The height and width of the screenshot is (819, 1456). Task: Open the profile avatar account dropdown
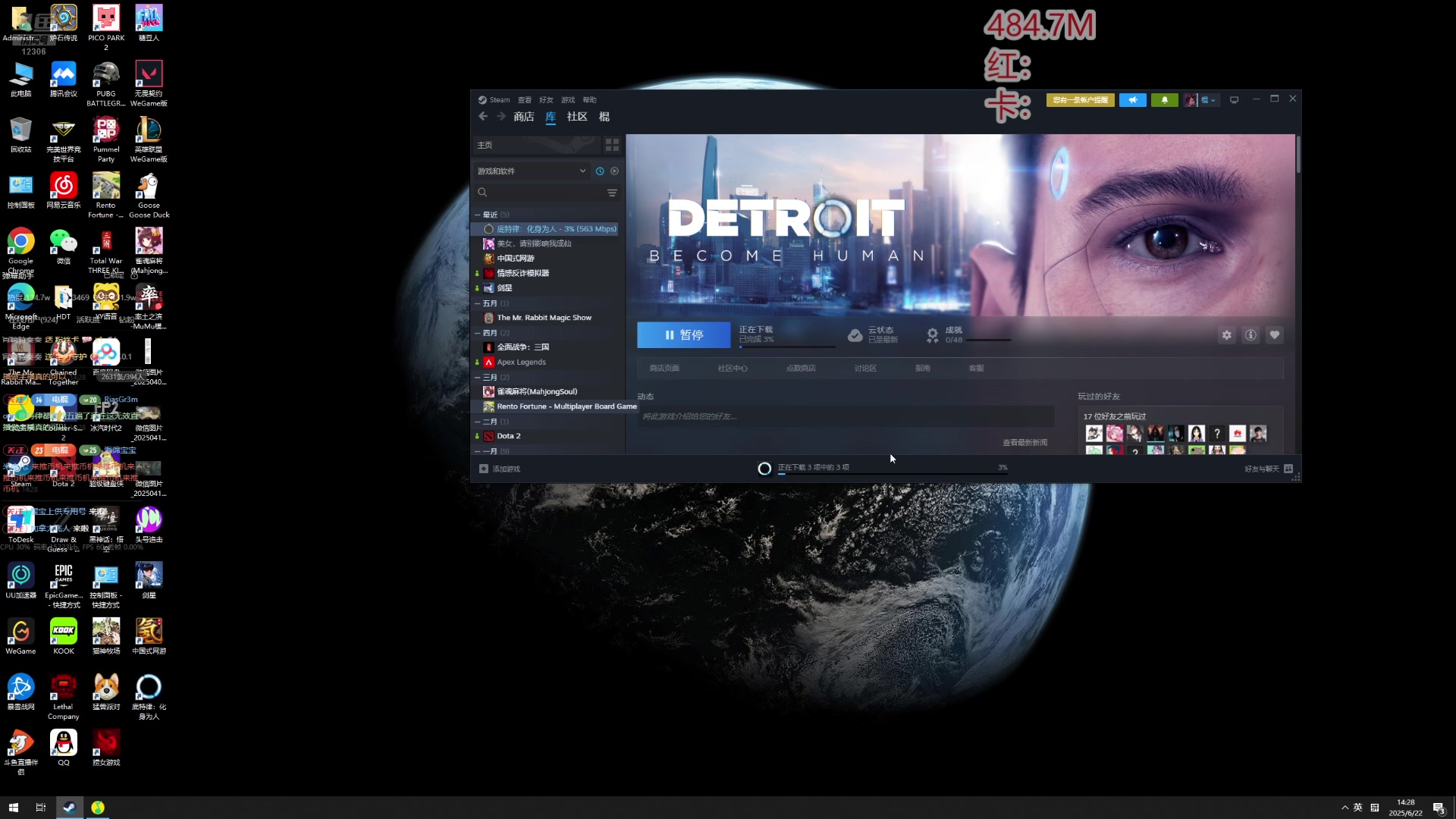(1200, 100)
